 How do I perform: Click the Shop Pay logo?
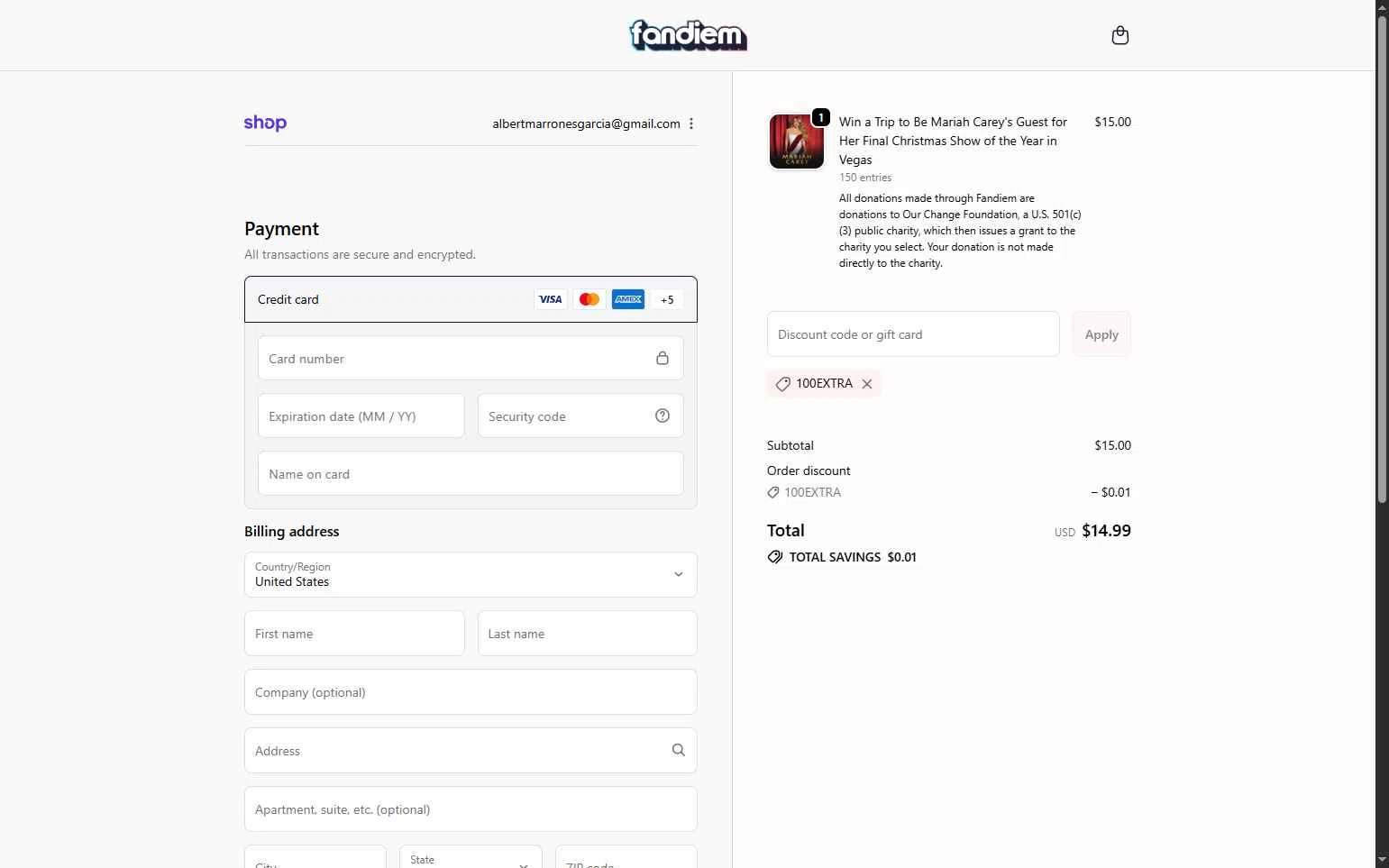click(265, 123)
